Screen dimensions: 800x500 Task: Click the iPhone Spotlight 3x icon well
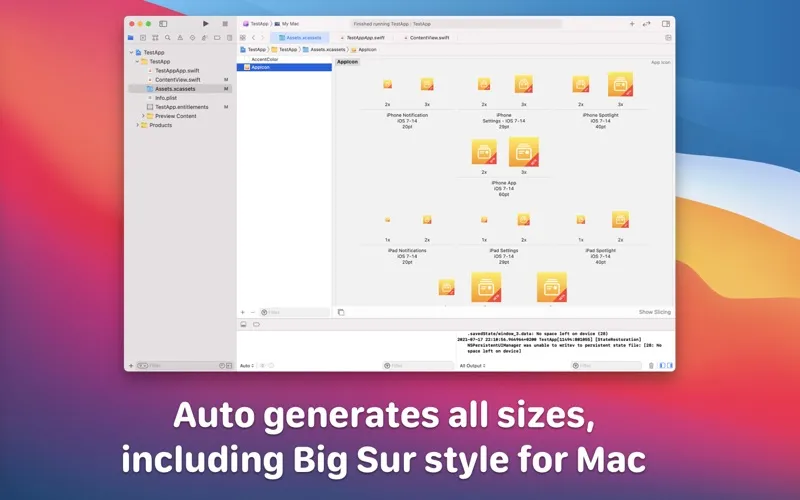point(620,84)
